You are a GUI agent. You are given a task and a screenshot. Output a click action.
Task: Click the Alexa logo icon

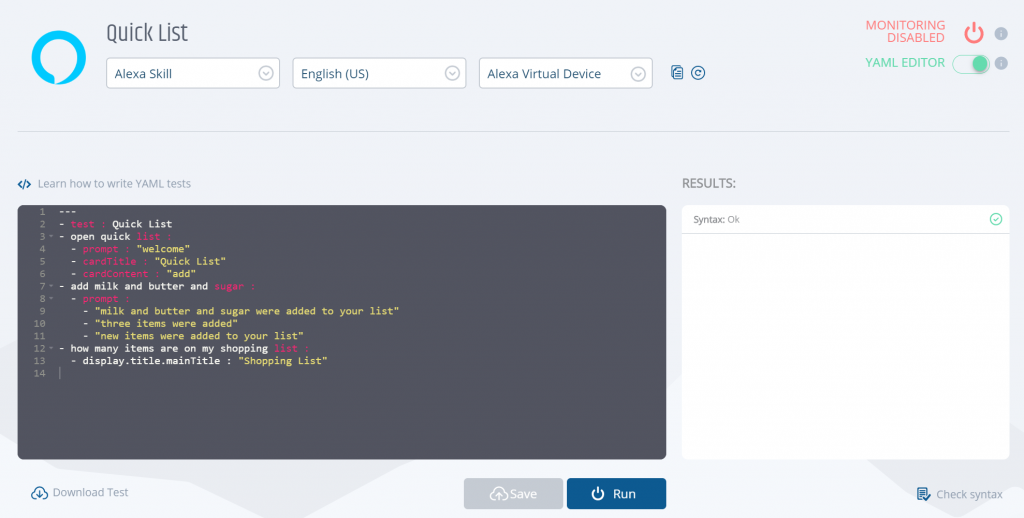(59, 57)
